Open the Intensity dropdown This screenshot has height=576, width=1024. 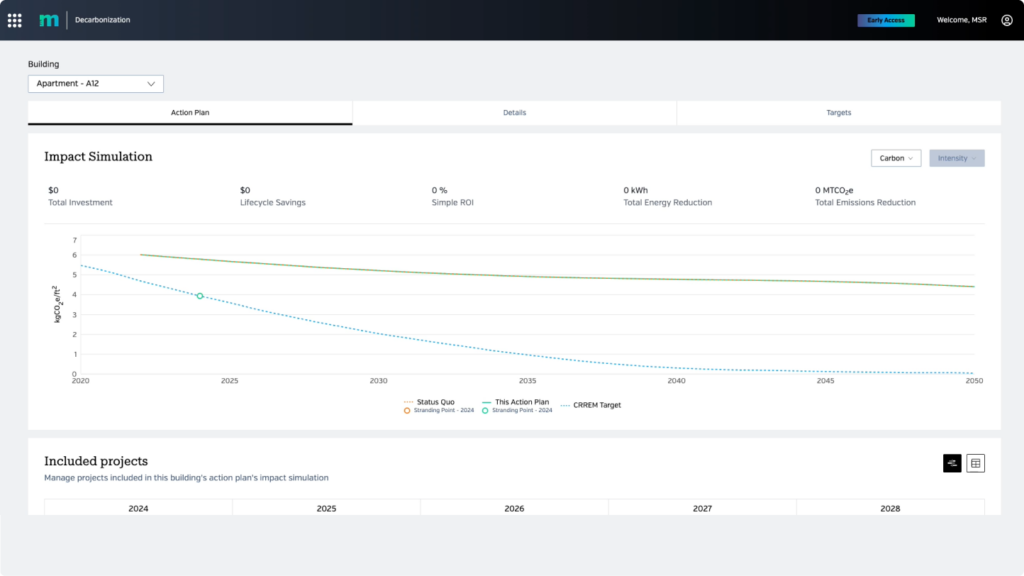956,157
